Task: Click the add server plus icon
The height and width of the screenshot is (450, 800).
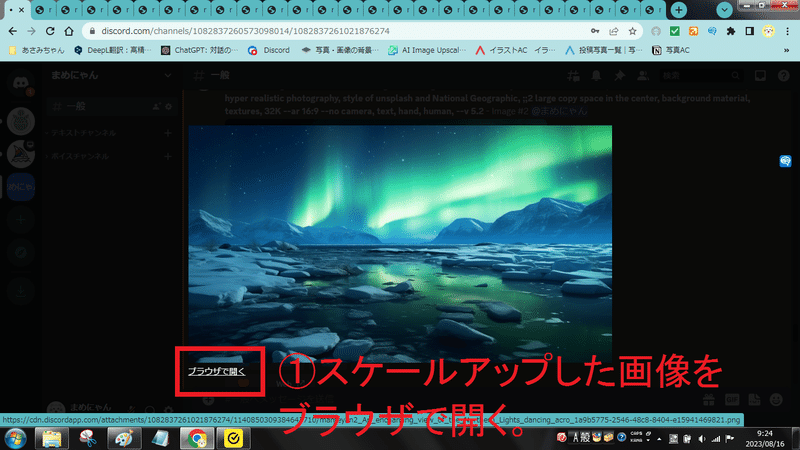Action: coord(20,219)
